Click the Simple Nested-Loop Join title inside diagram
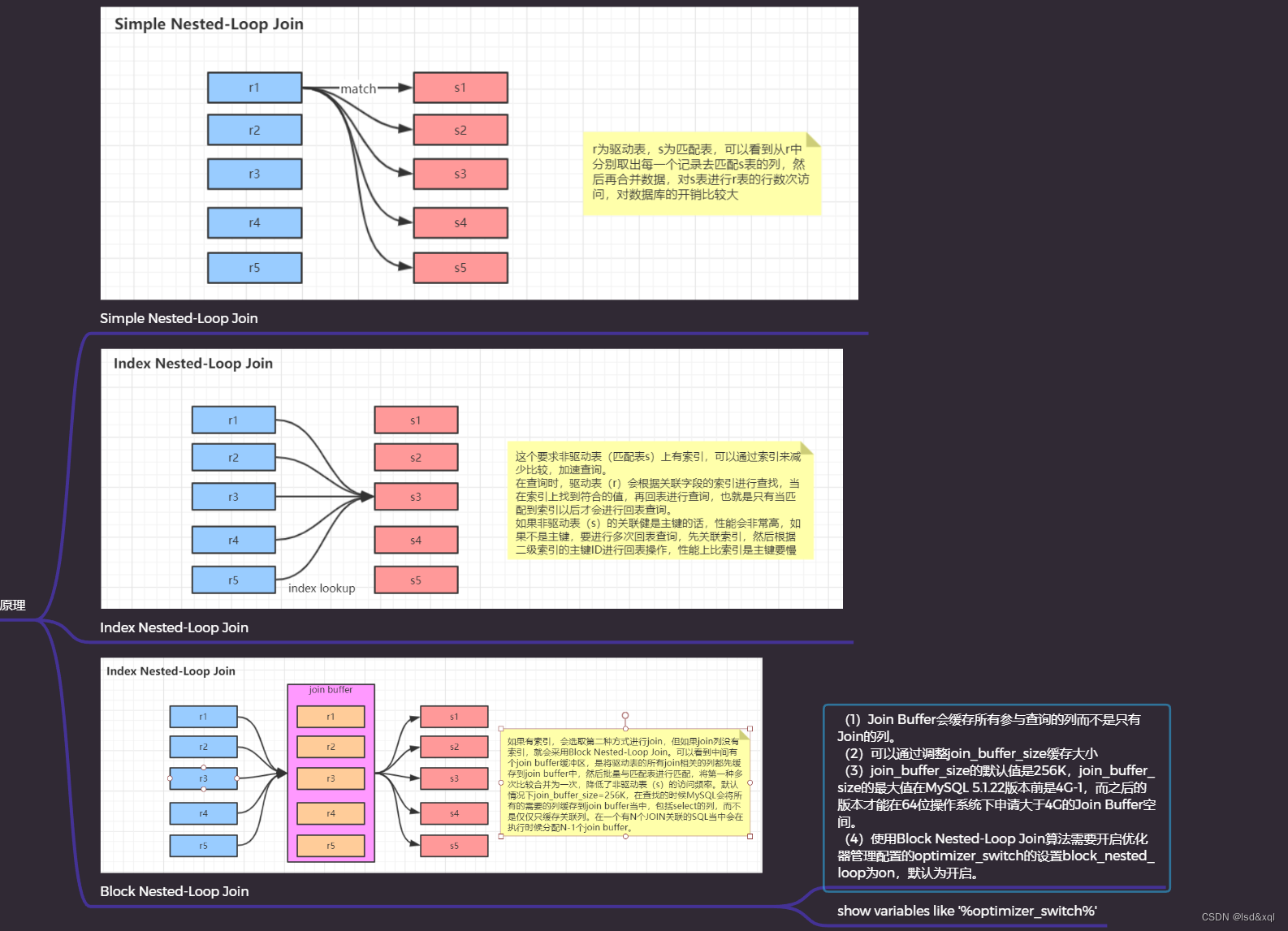1288x931 pixels. pyautogui.click(x=209, y=24)
